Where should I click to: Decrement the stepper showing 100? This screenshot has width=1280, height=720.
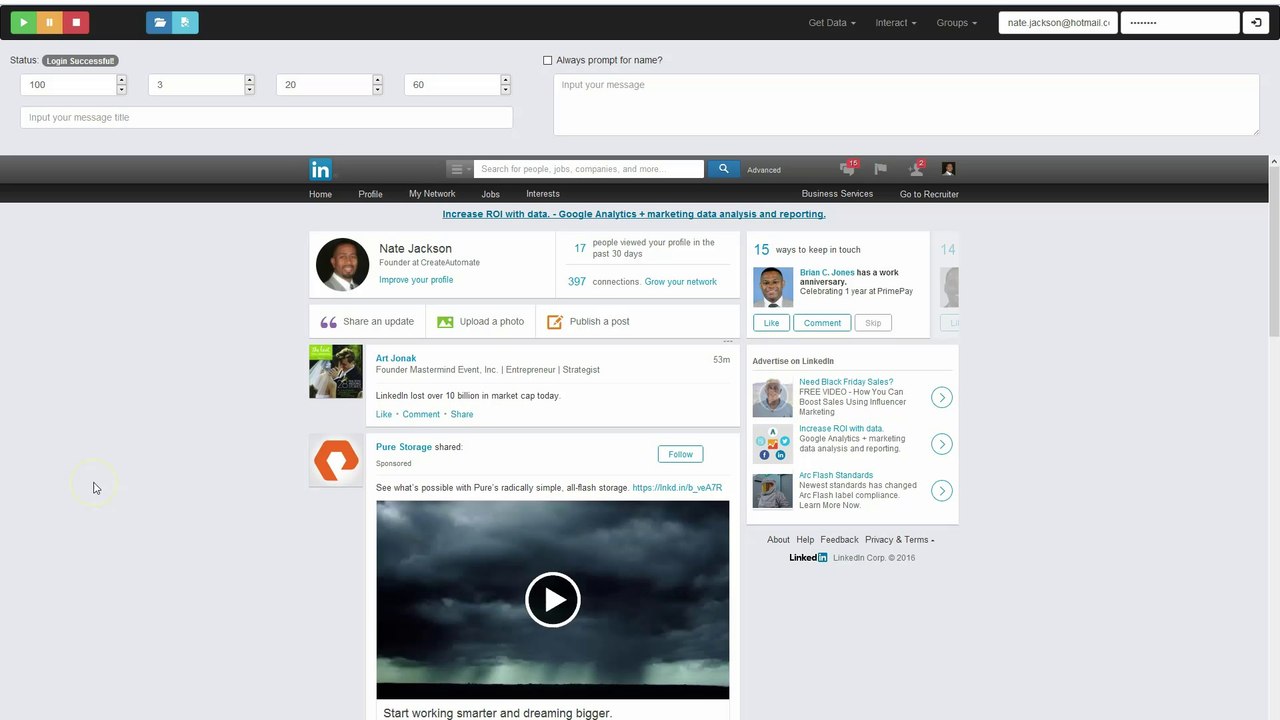tap(122, 90)
